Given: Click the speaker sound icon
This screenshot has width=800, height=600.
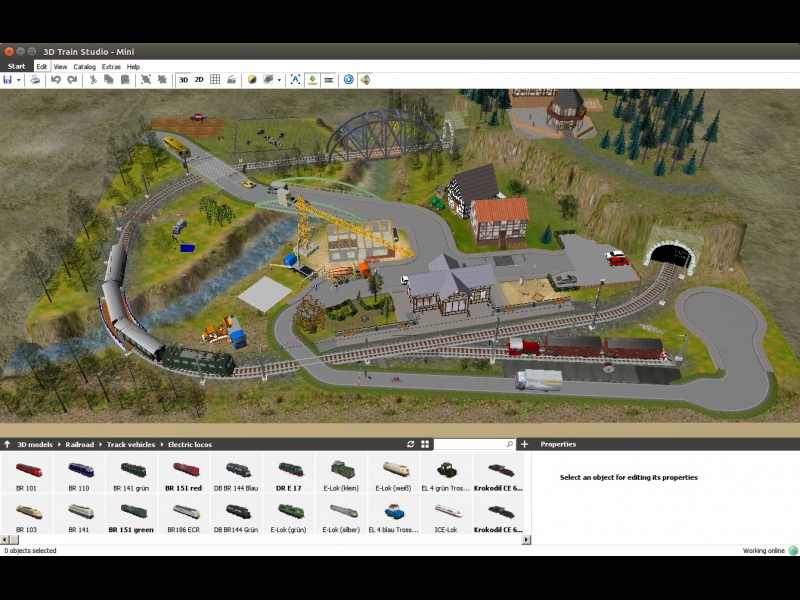Looking at the screenshot, I should coord(365,79).
